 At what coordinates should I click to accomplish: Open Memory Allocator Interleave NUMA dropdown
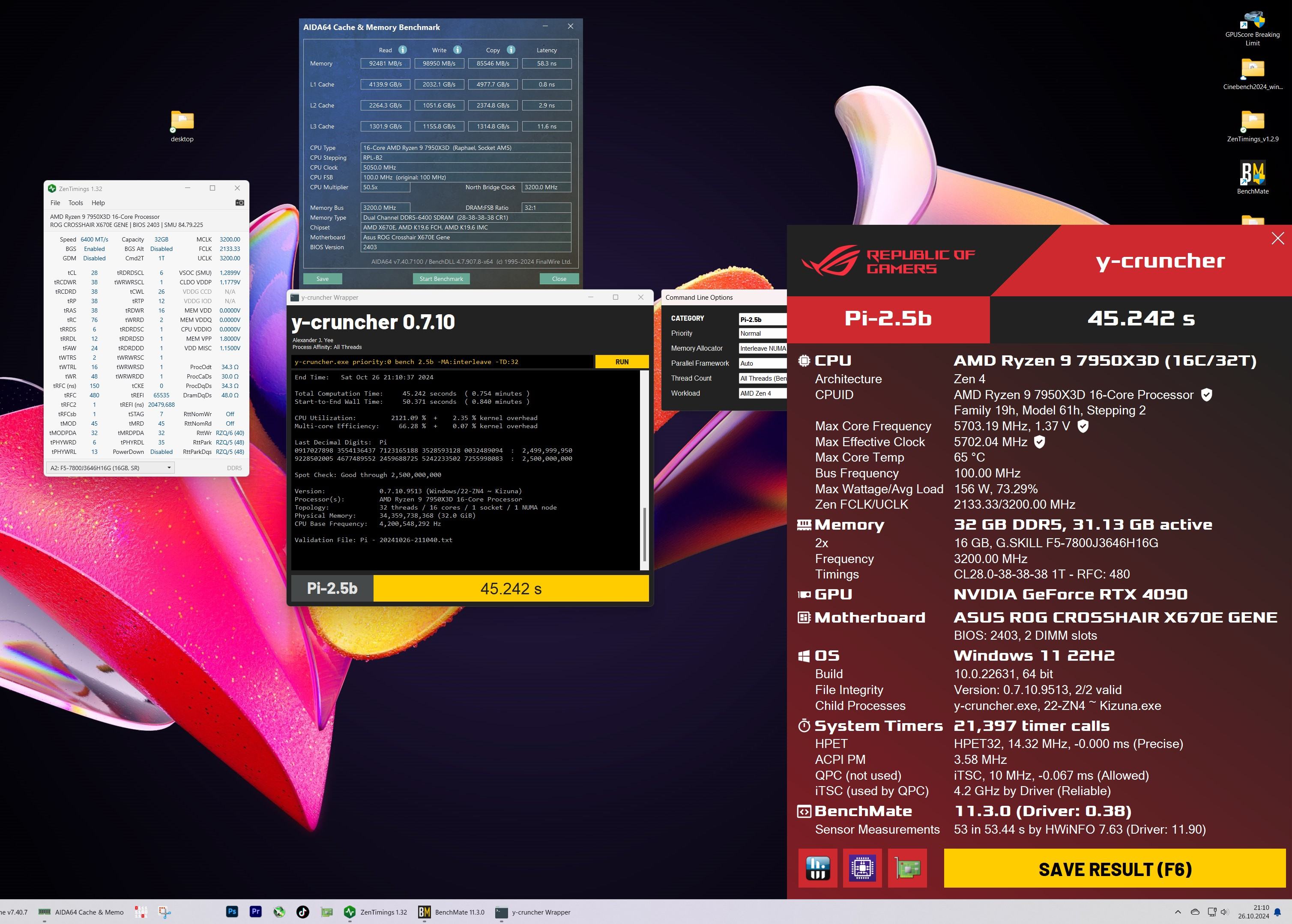point(762,348)
